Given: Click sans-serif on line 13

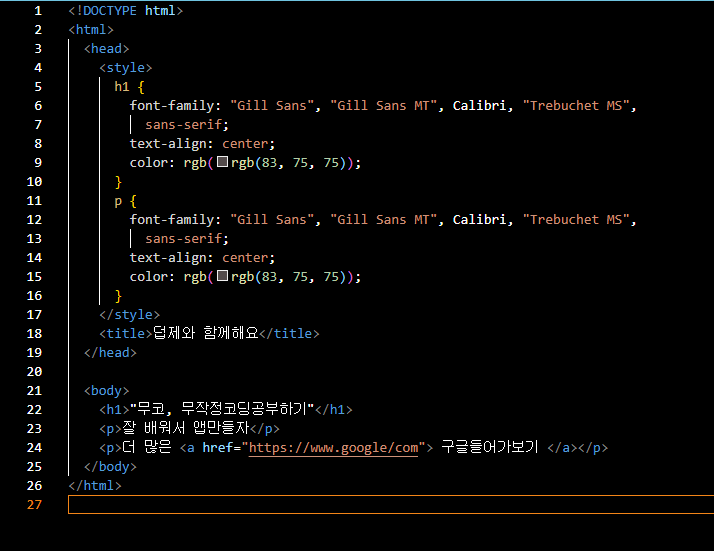Looking at the screenshot, I should click(x=183, y=239).
